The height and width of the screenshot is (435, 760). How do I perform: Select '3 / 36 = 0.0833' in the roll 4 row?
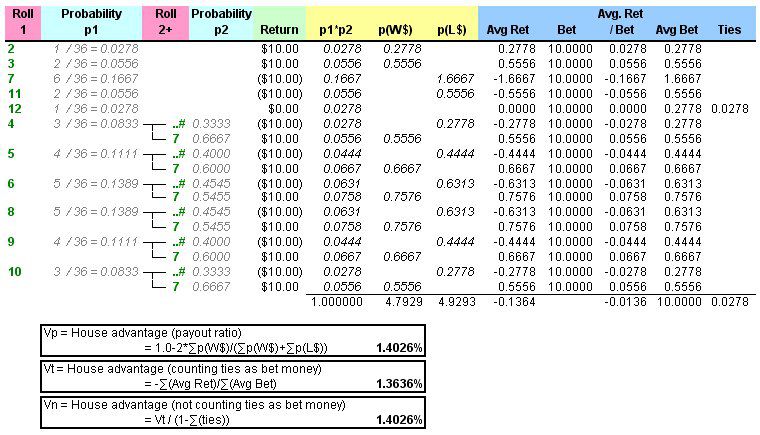[96, 124]
